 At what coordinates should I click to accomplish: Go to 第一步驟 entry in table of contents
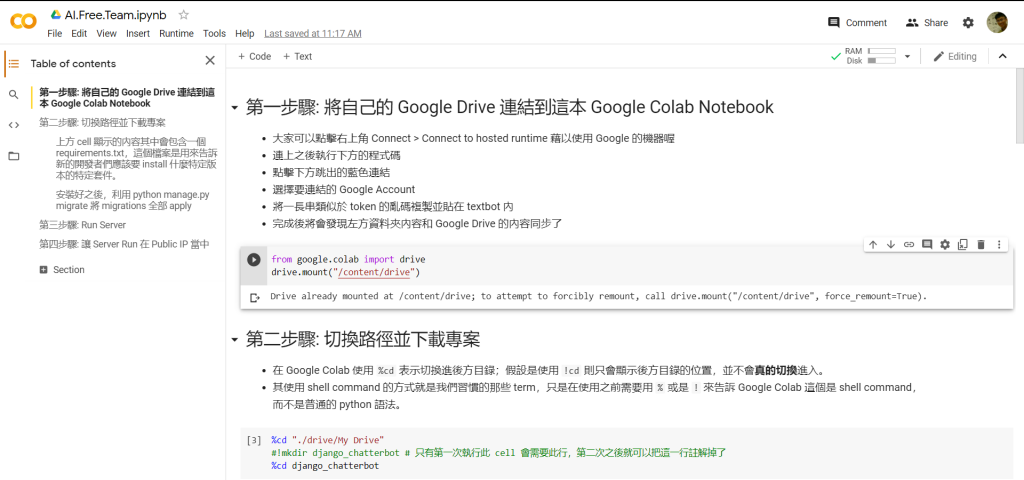[127, 98]
